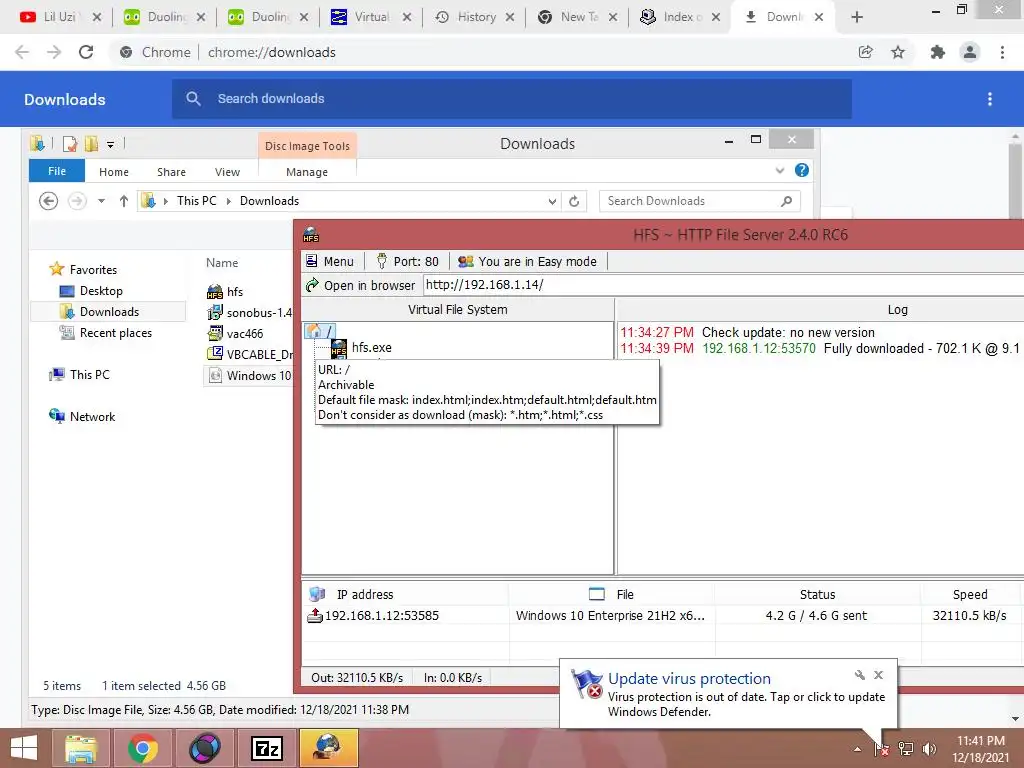The image size is (1024, 768).
Task: Select the sonobus-1.4 file in Downloads
Action: 249,312
